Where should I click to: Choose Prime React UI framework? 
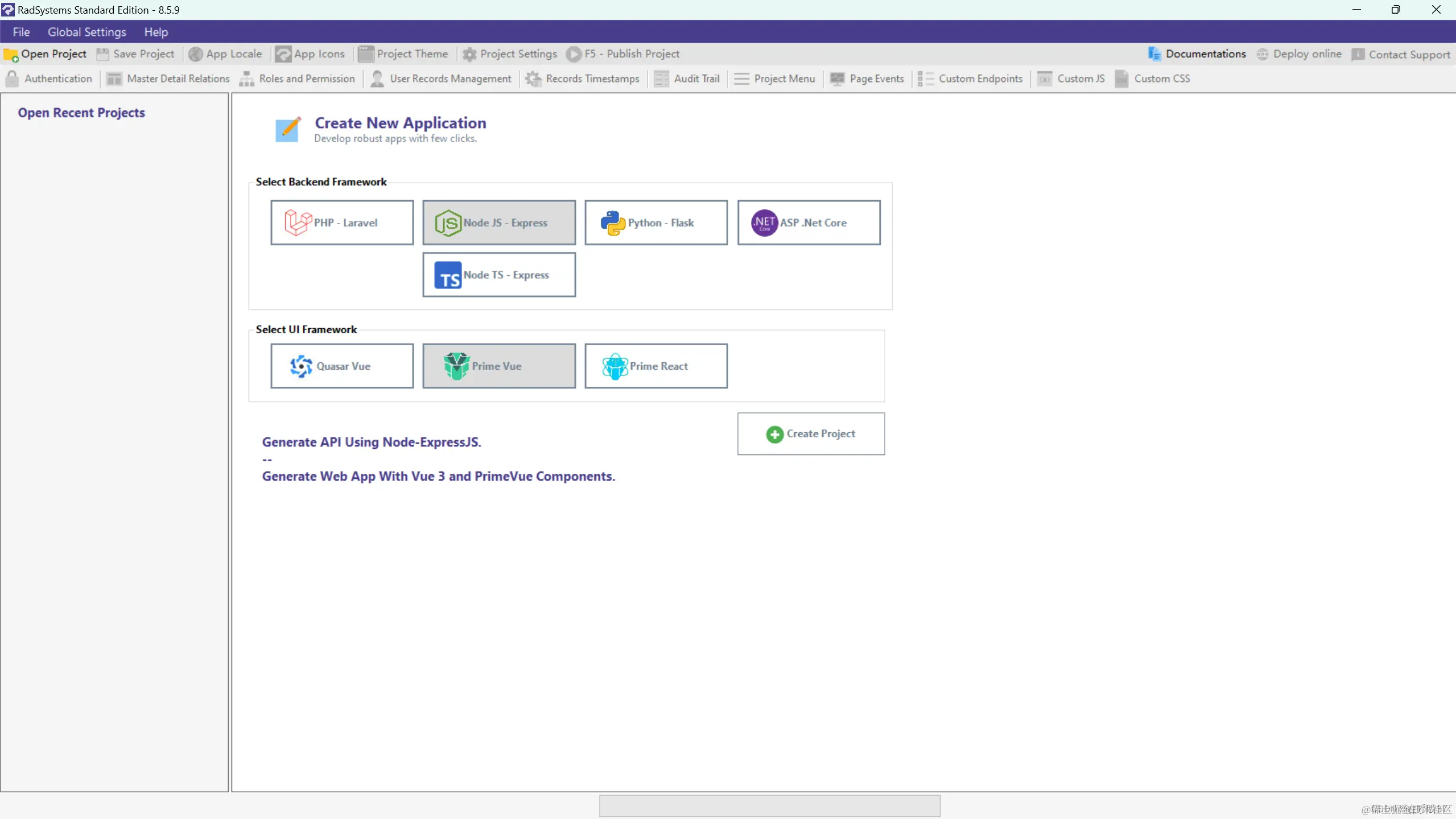[x=655, y=366]
